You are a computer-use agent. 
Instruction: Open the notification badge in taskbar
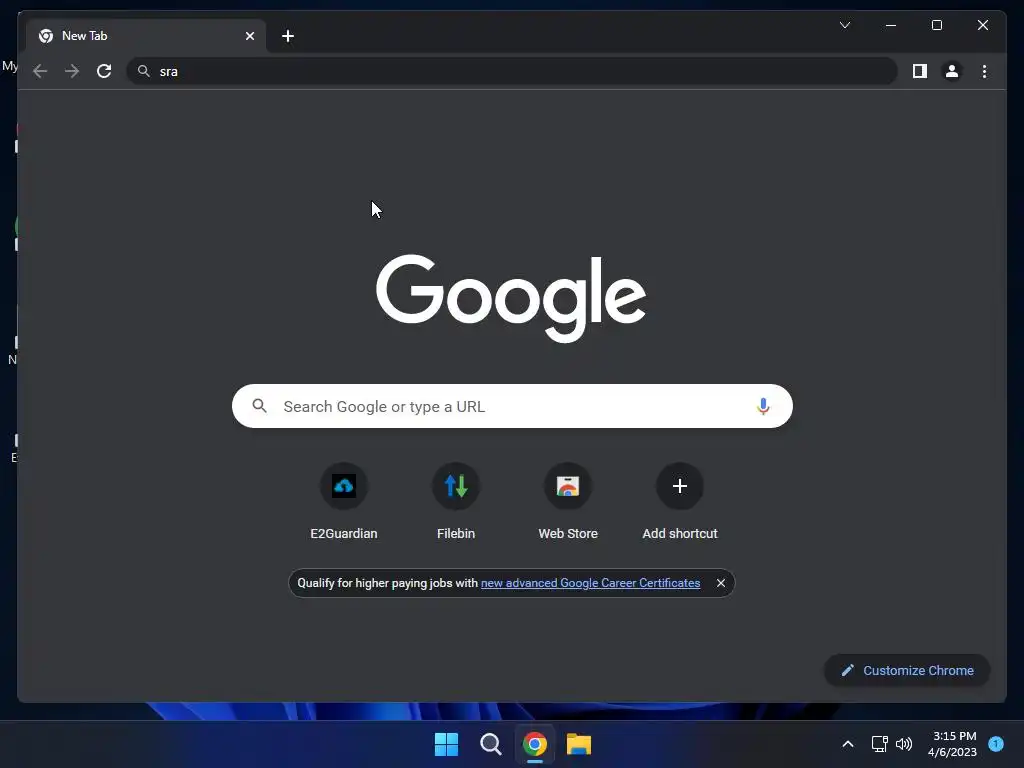[996, 744]
